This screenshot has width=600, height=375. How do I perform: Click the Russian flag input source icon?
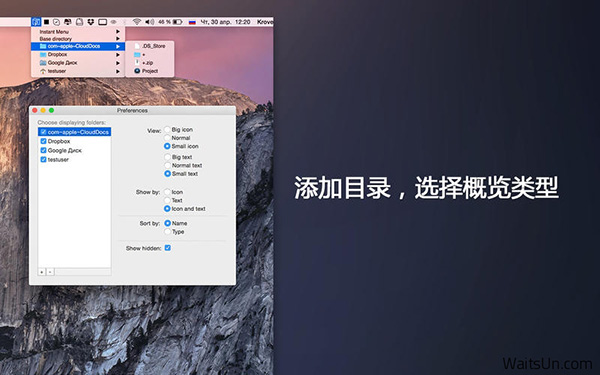click(192, 22)
